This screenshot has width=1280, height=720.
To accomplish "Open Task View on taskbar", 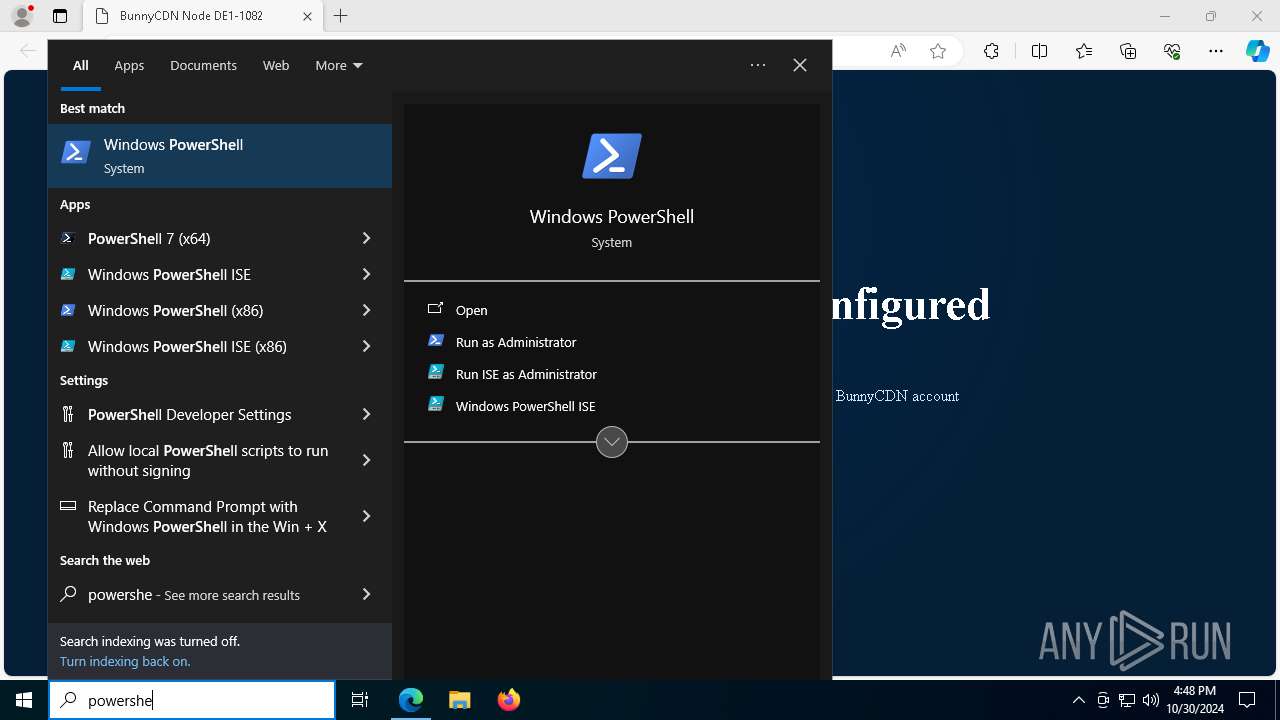I will point(360,700).
